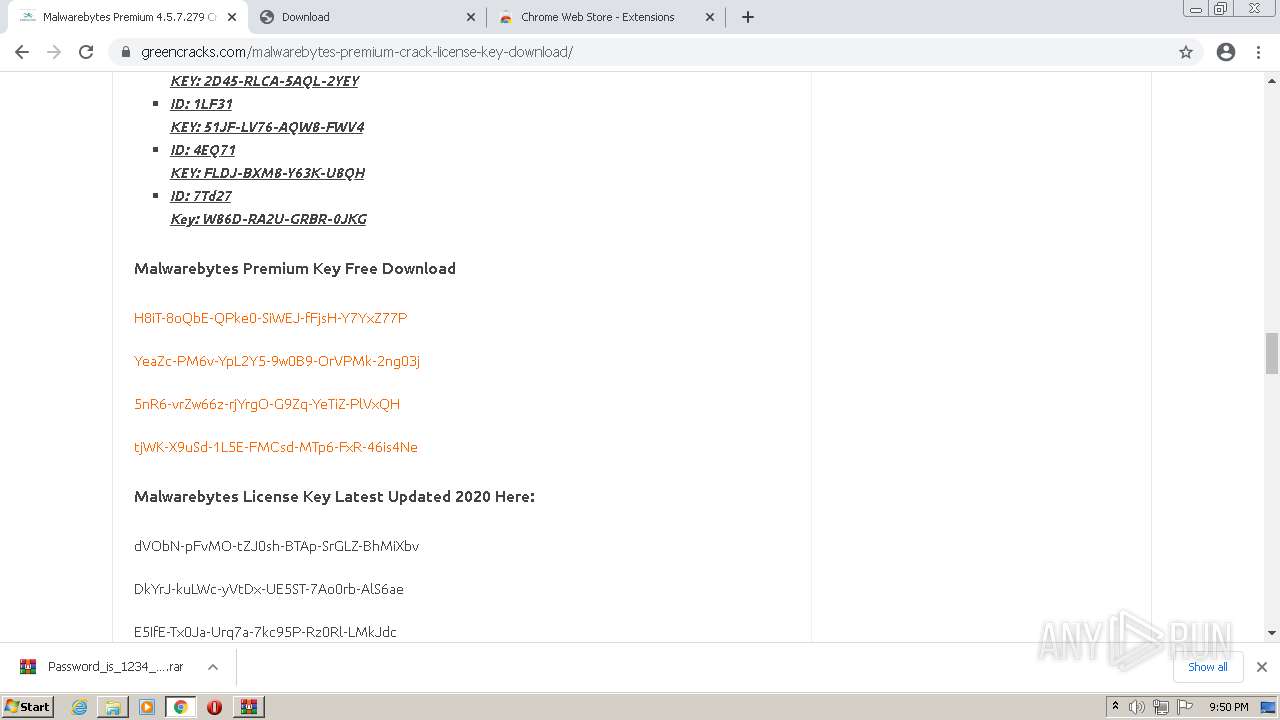This screenshot has width=1280, height=720.
Task: Click orange key YeaZc-PM6v-YpL2Y5
Action: coord(277,361)
